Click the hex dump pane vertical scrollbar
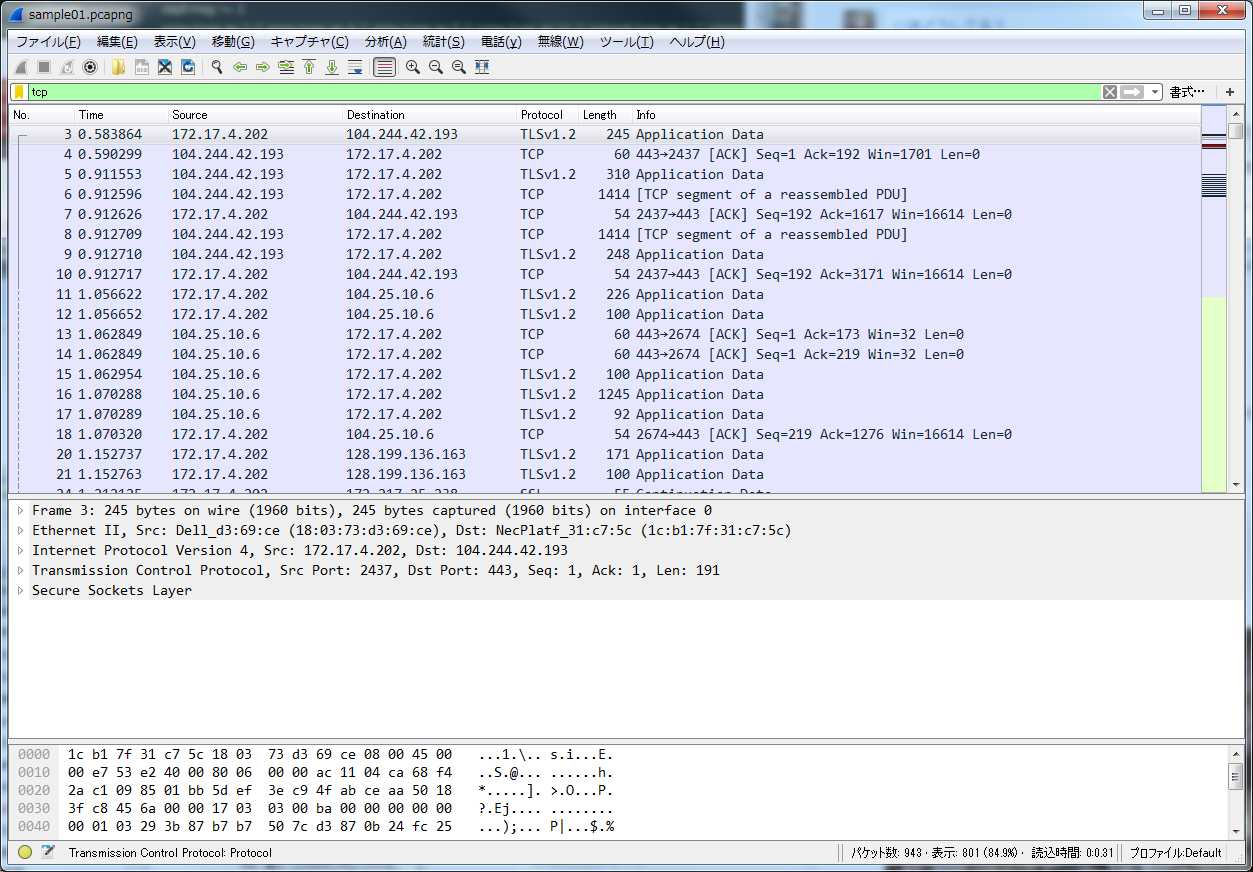 pos(1236,792)
